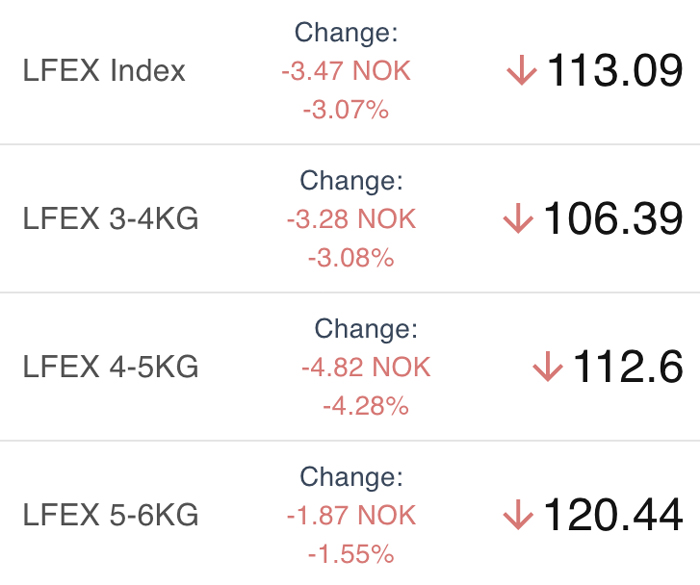Click the 120.44 price value
Screen dimensions: 700x585
(613, 515)
